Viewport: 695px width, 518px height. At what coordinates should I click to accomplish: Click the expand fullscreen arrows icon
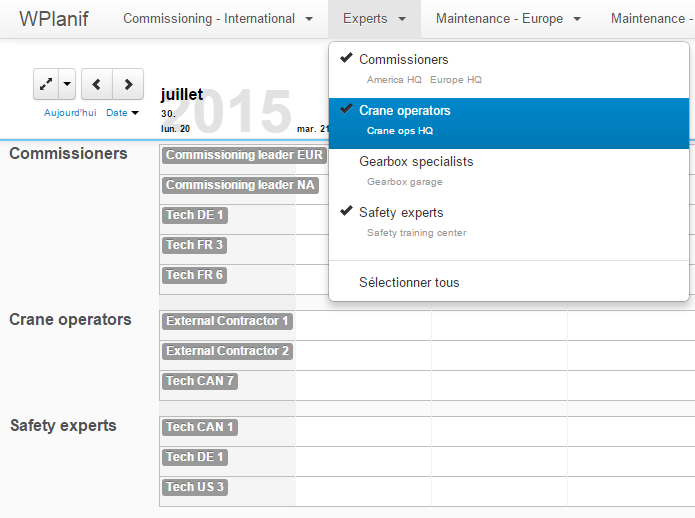click(46, 85)
